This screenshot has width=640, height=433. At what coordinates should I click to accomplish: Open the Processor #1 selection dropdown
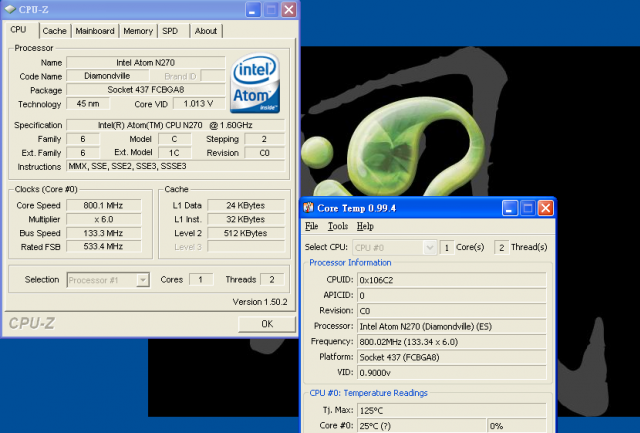(x=108, y=280)
